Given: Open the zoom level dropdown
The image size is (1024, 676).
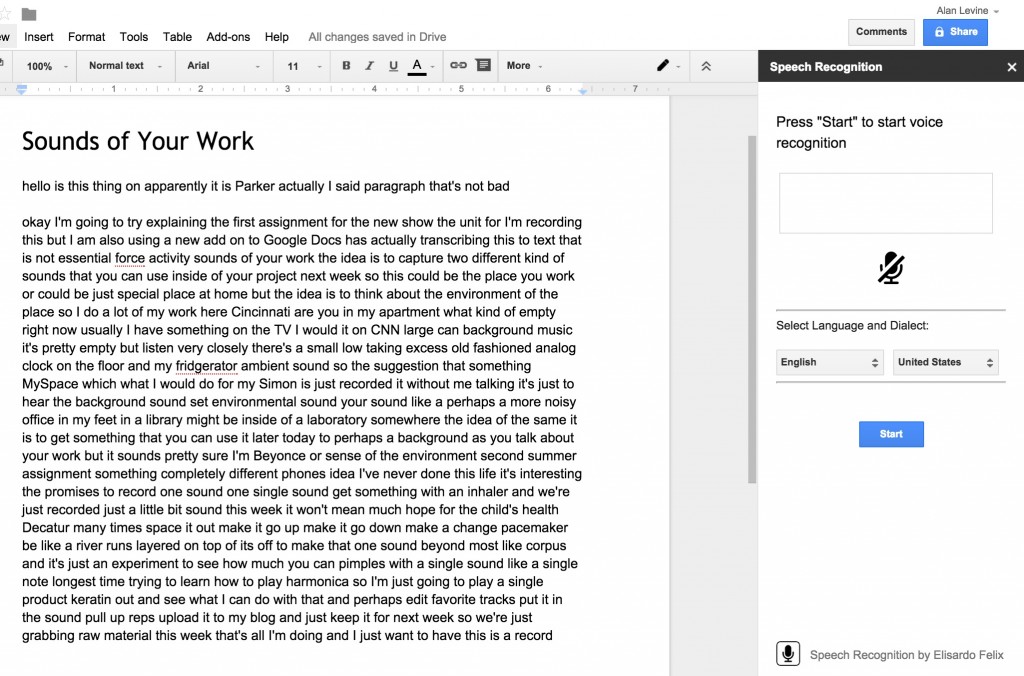Looking at the screenshot, I should coord(46,66).
